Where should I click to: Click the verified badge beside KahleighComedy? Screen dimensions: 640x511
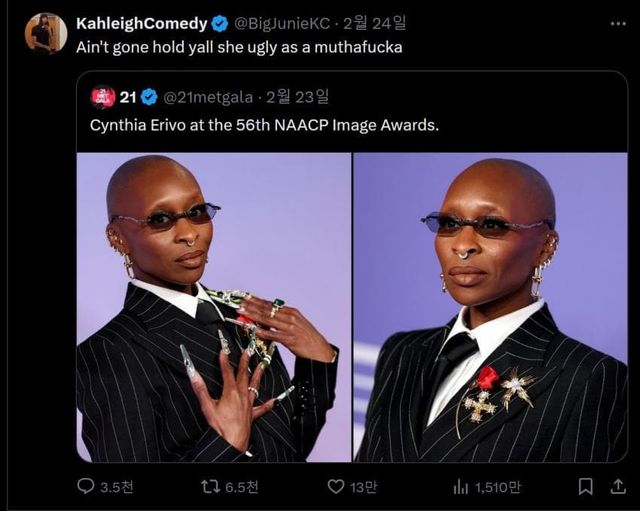[220, 23]
